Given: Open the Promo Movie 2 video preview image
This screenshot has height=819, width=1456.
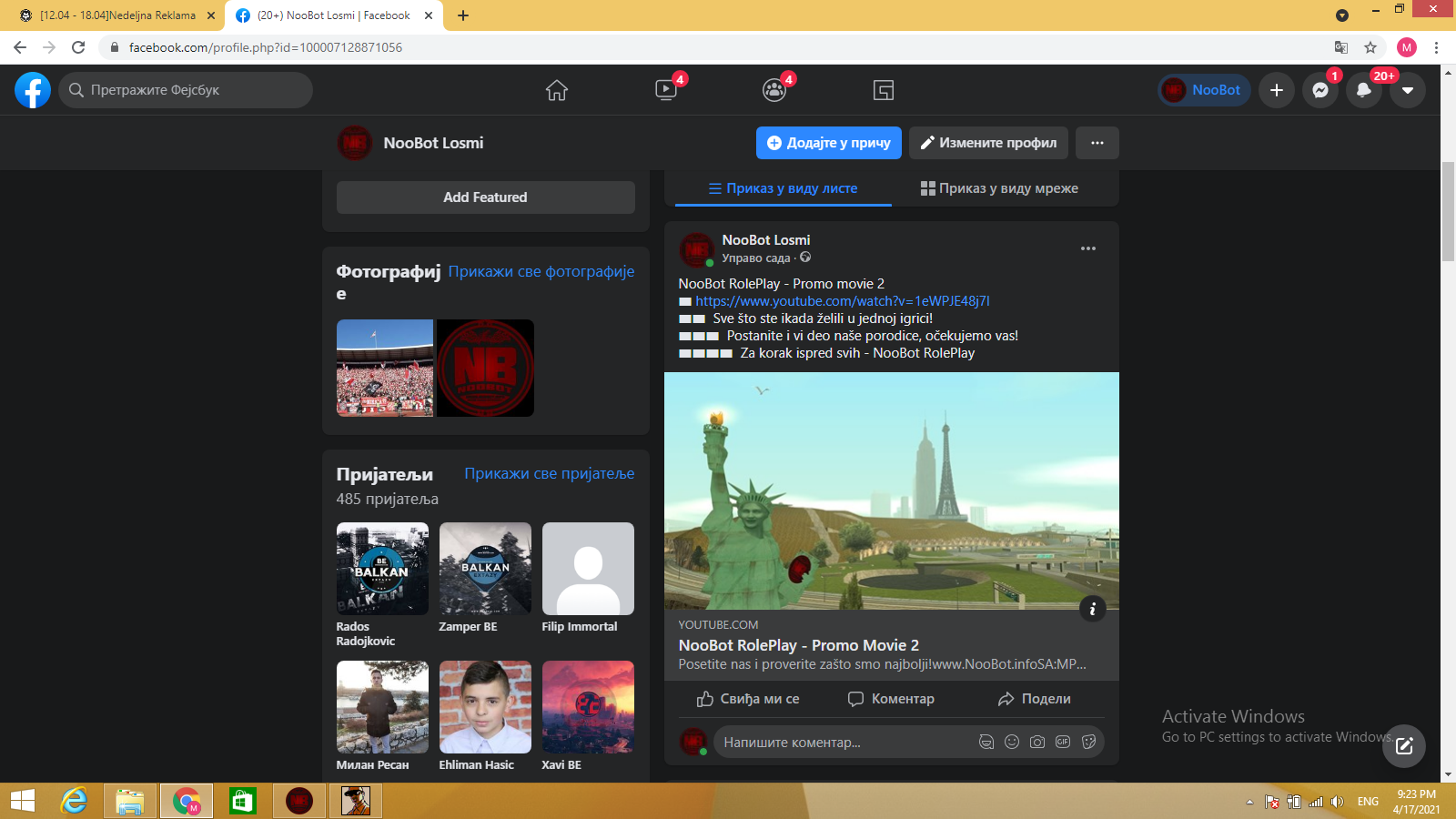Looking at the screenshot, I should click(x=892, y=490).
